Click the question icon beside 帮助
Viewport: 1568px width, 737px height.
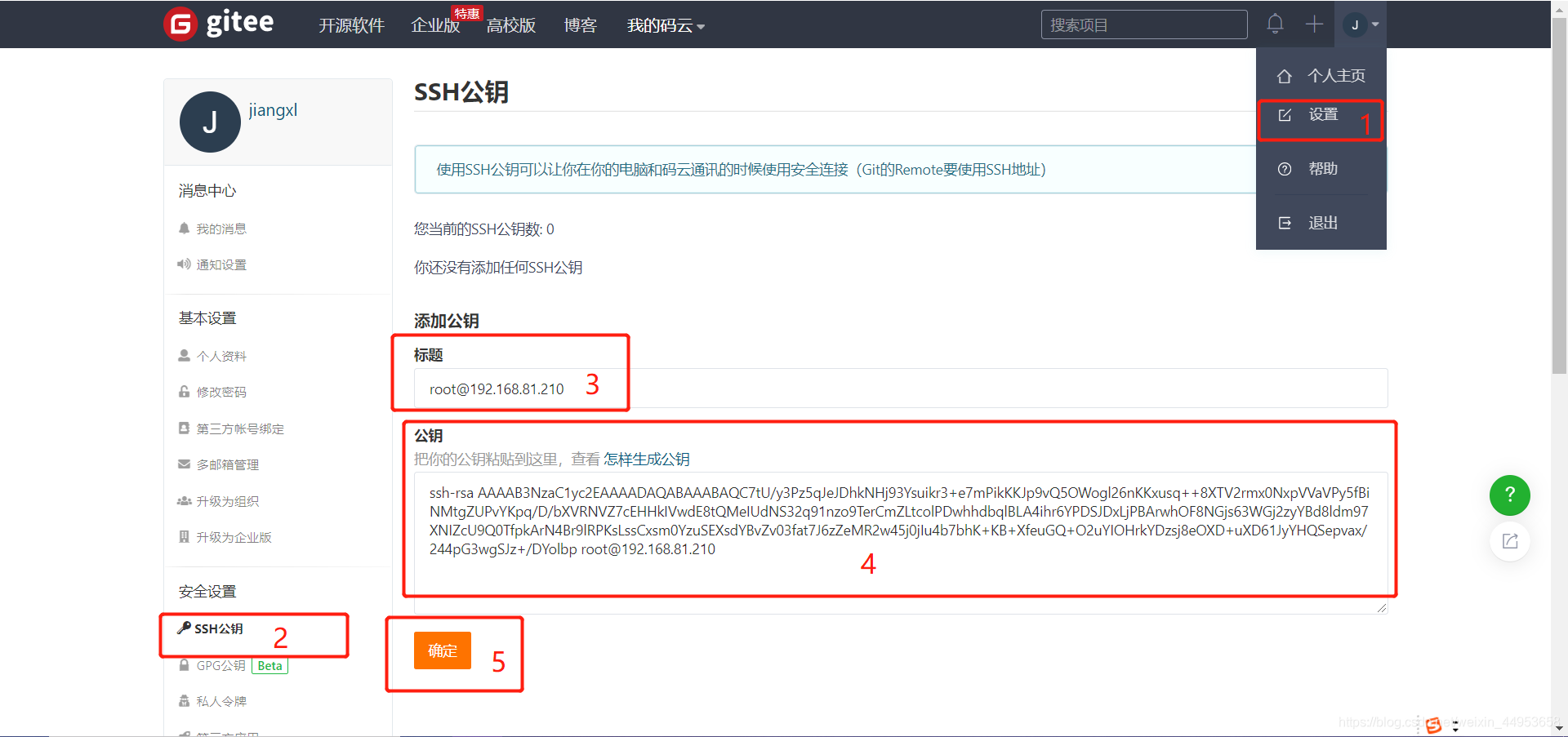coord(1285,169)
